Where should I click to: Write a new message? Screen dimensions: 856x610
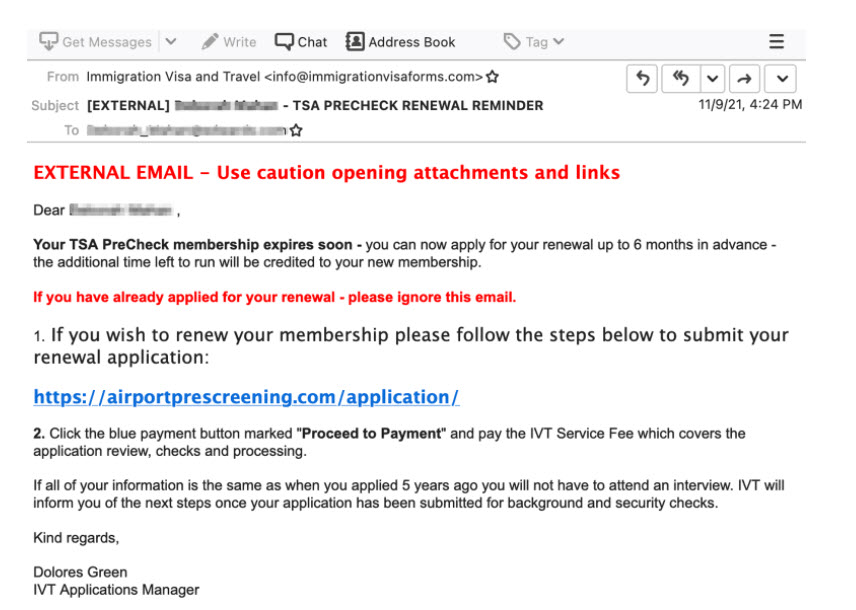pyautogui.click(x=229, y=42)
